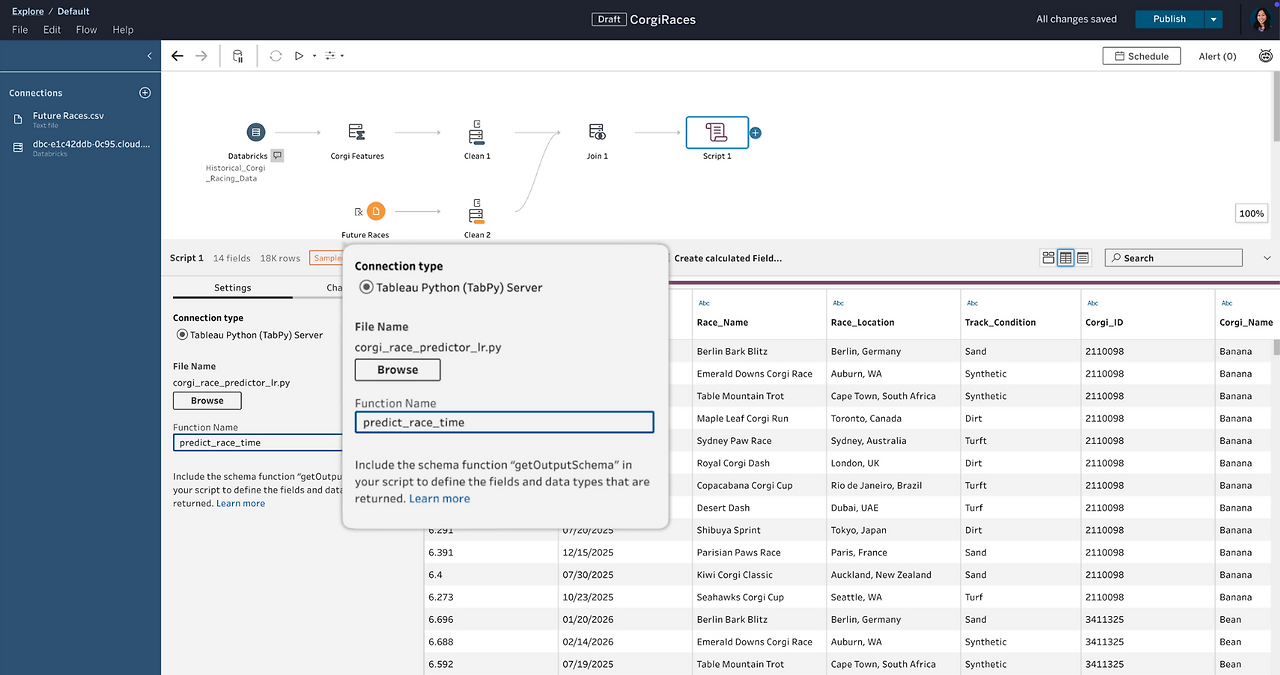Open the Data Guide icon below the avatar
Screen dimensions: 1280x675
point(1265,56)
